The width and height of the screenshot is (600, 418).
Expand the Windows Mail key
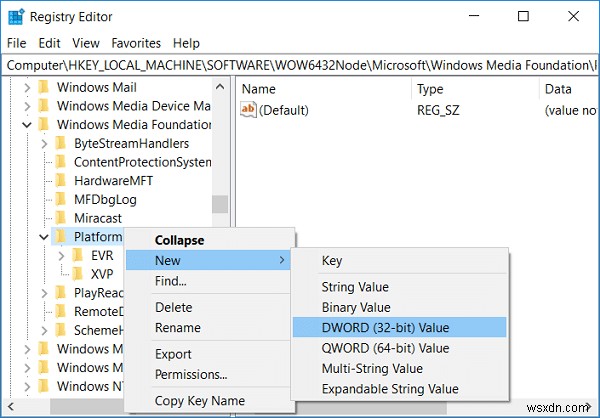point(27,88)
